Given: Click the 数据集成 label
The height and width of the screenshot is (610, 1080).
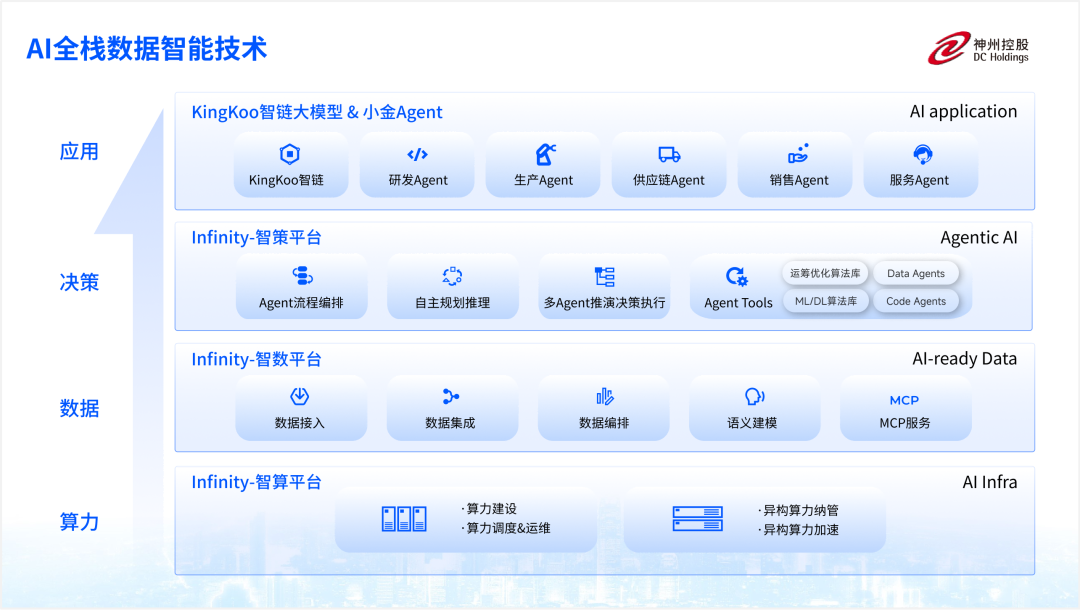Looking at the screenshot, I should click(x=450, y=423).
